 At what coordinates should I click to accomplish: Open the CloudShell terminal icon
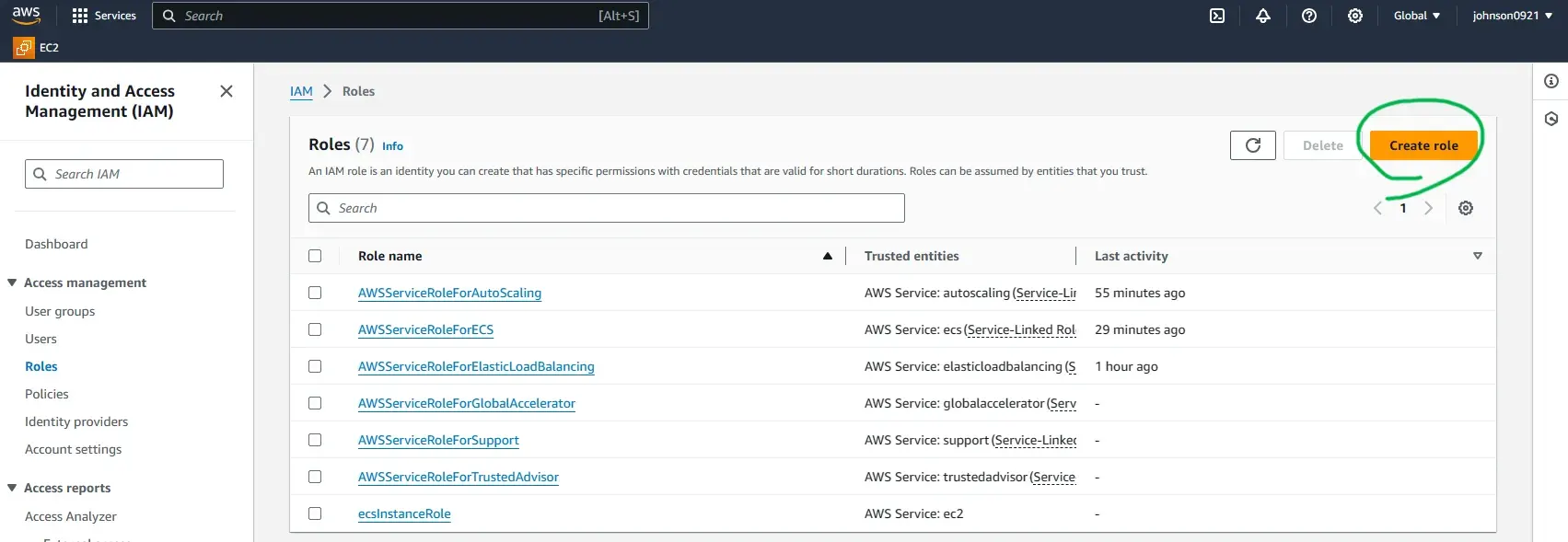click(x=1217, y=16)
